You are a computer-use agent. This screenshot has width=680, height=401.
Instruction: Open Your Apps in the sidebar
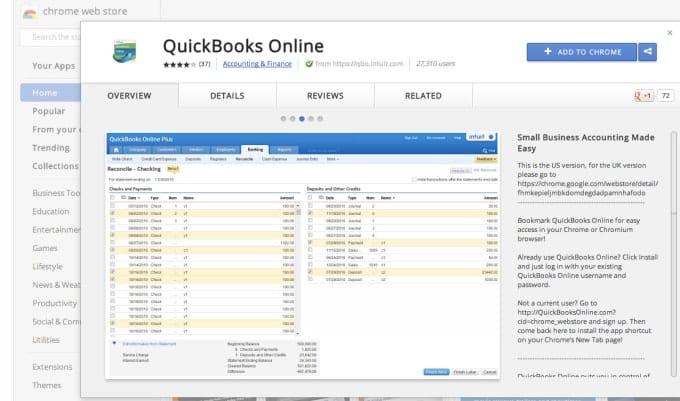(53, 66)
